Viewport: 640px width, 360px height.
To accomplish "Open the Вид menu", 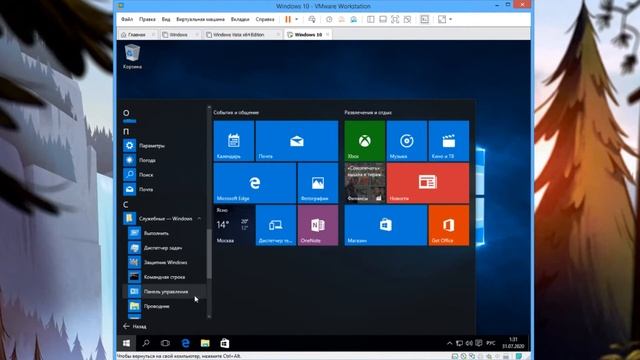I will click(x=166, y=19).
